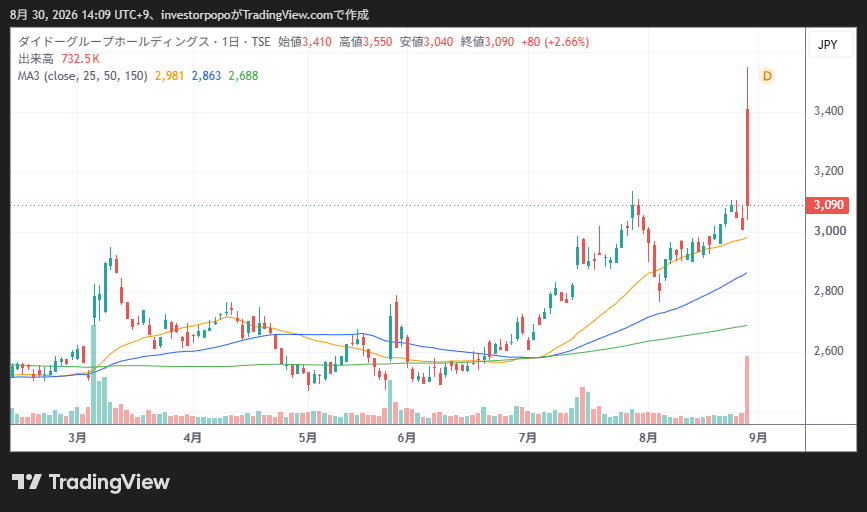Click the 5月 time axis label
The image size is (867, 512).
(307, 438)
